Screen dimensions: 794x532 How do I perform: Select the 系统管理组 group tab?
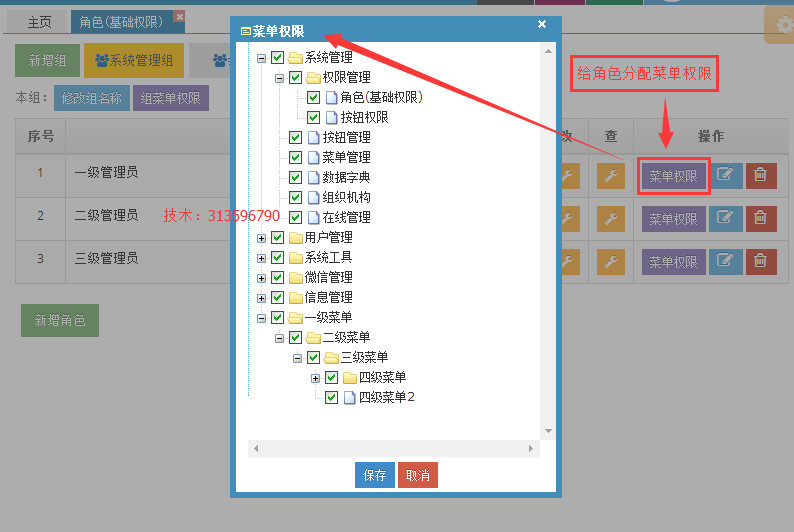(x=134, y=61)
